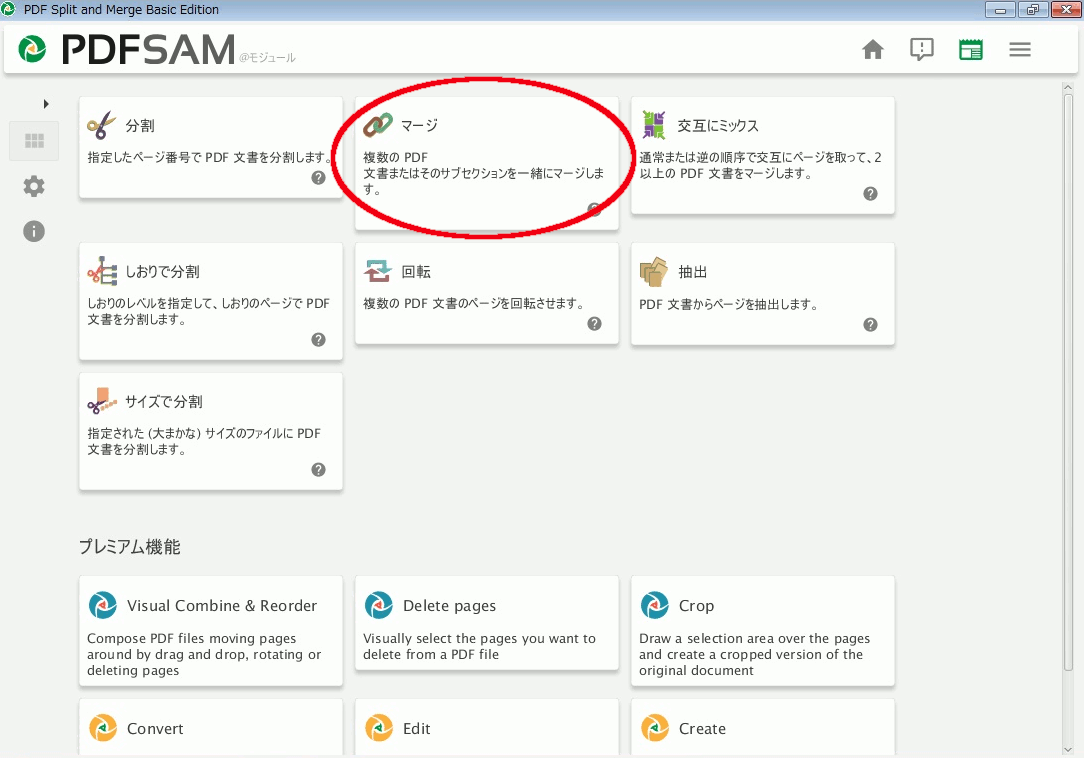Open Delete pages premium feature

click(x=449, y=606)
